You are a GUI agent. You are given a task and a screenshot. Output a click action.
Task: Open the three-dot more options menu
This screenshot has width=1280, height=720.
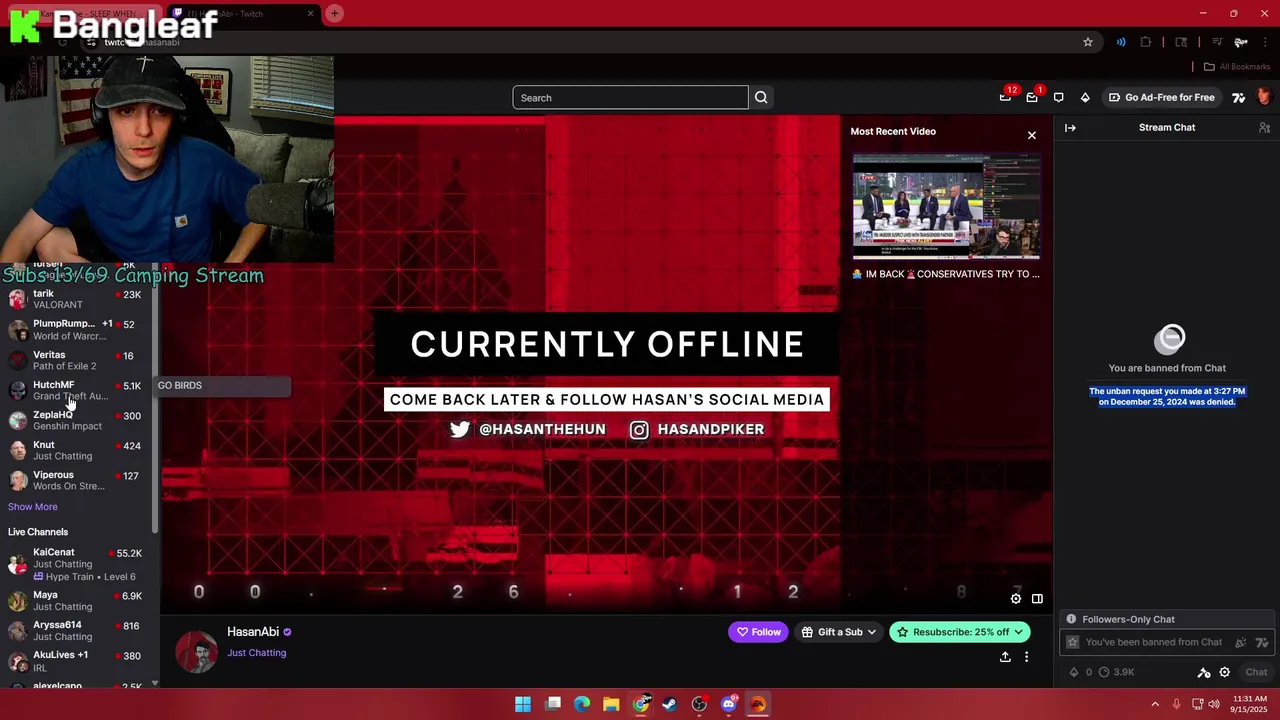pyautogui.click(x=1026, y=657)
